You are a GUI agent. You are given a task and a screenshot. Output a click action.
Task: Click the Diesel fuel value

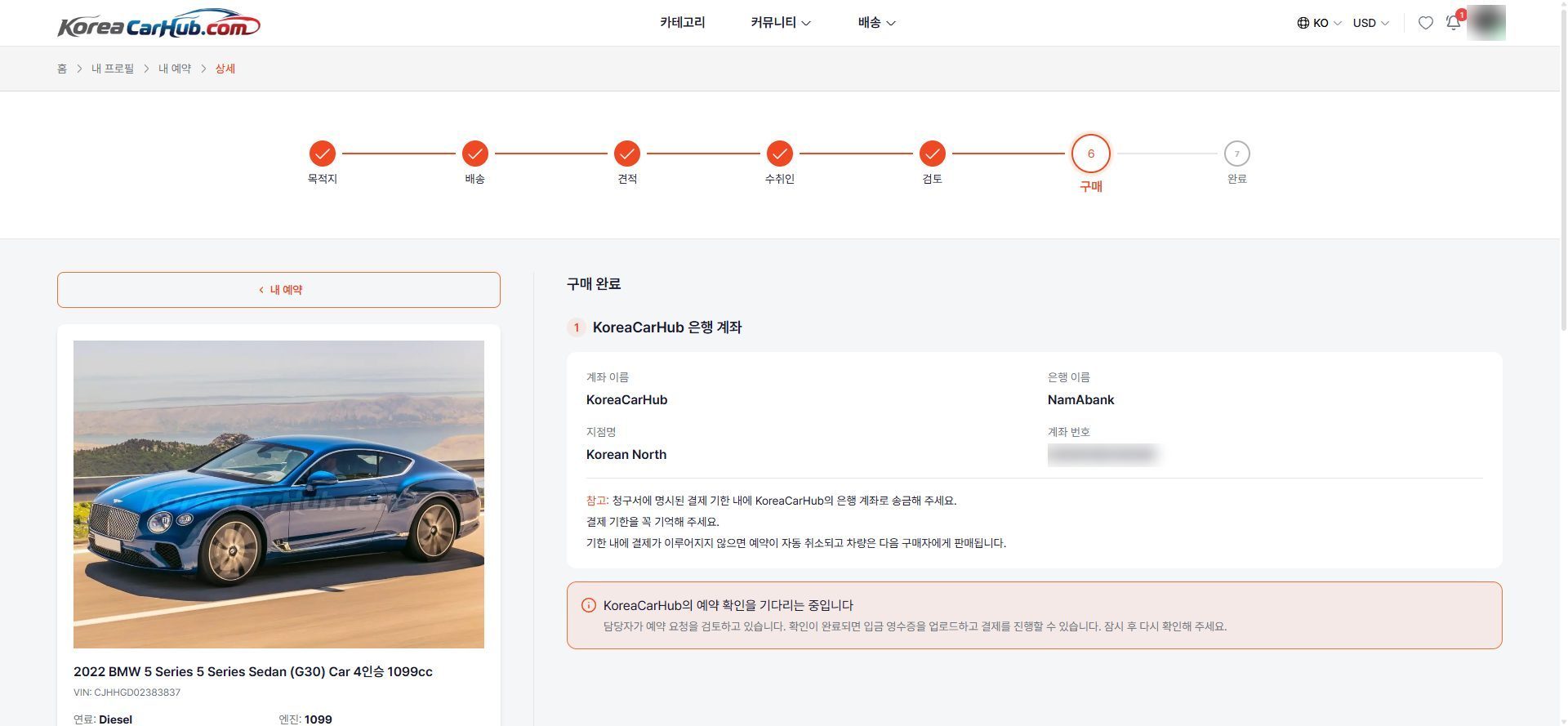tap(115, 719)
